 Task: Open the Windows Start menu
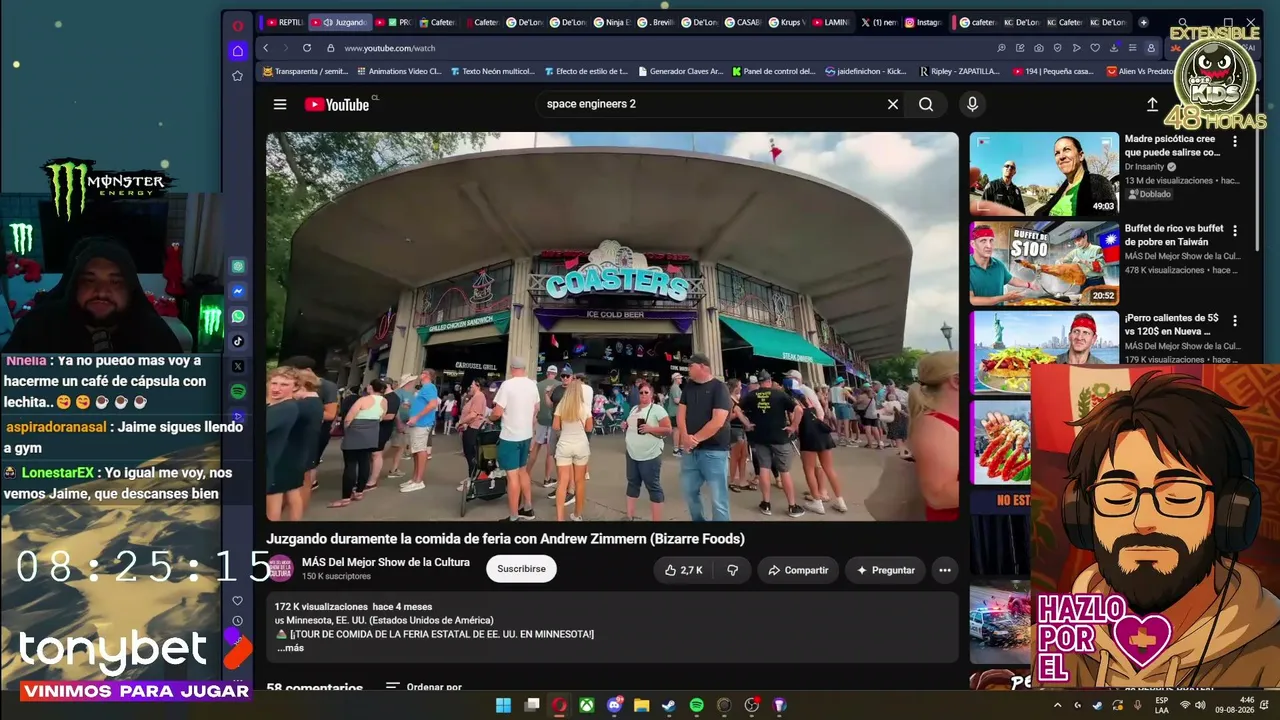(504, 705)
